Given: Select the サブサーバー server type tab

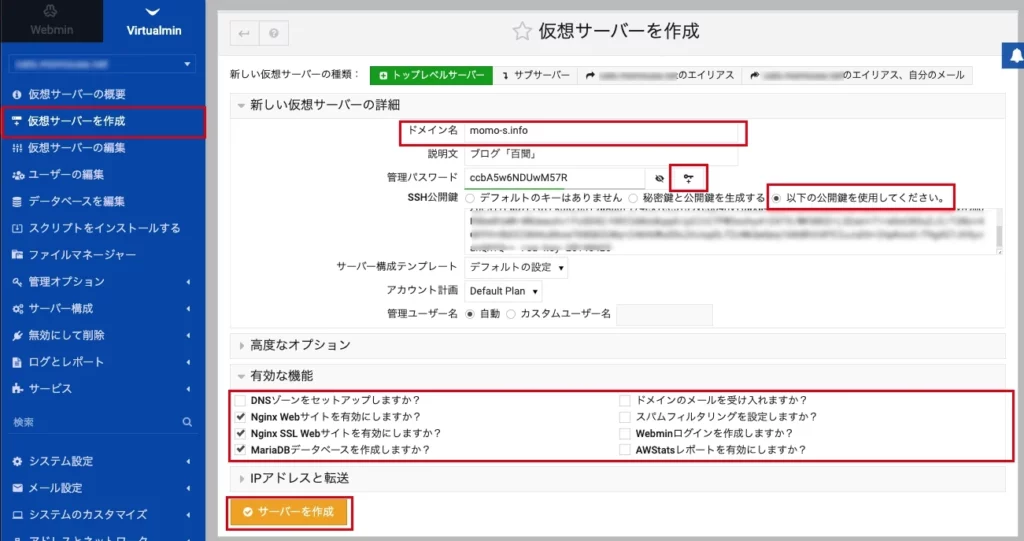Looking at the screenshot, I should (x=536, y=75).
